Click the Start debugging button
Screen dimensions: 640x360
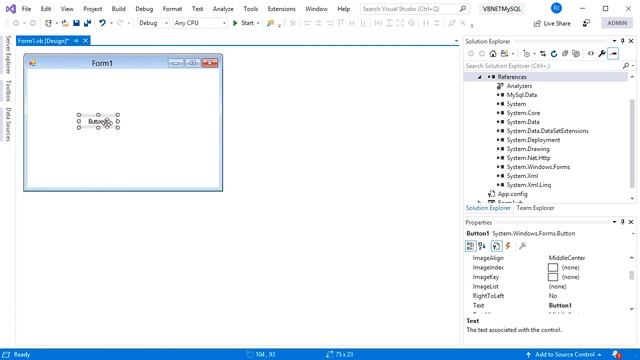coord(243,23)
